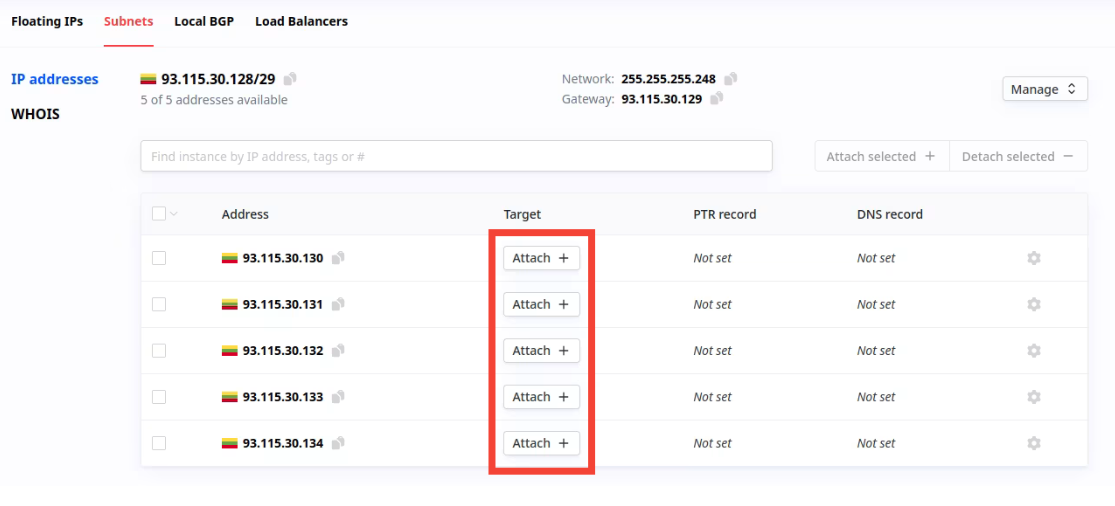Copy the subnet 93.115.30.128/29 address

[290, 79]
